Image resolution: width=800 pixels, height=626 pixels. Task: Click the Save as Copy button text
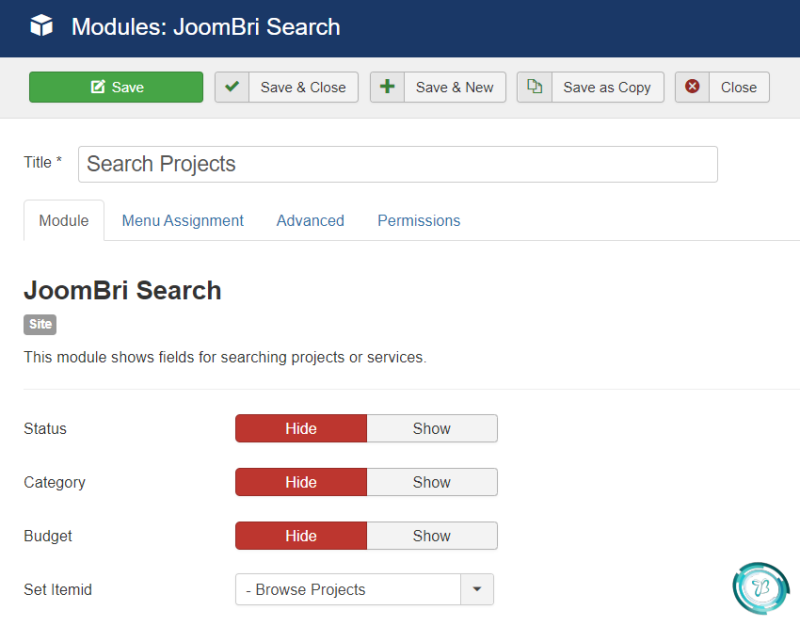(x=607, y=88)
